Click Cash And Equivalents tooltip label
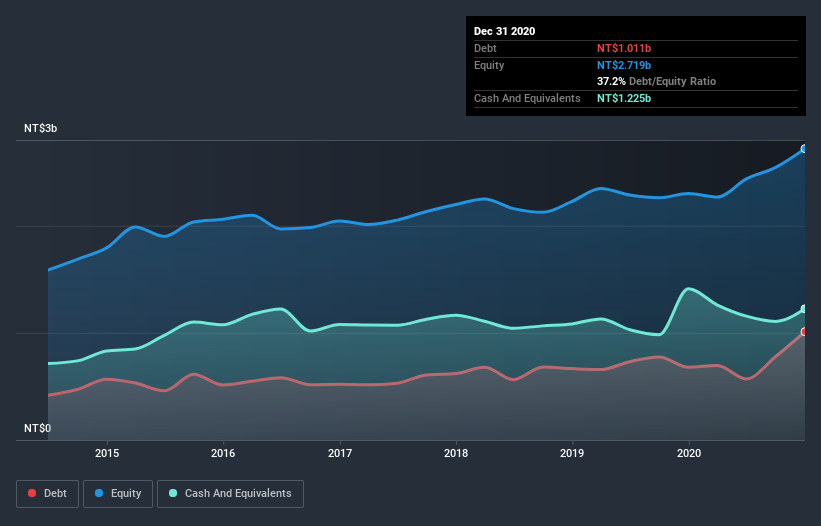 pyautogui.click(x=527, y=98)
